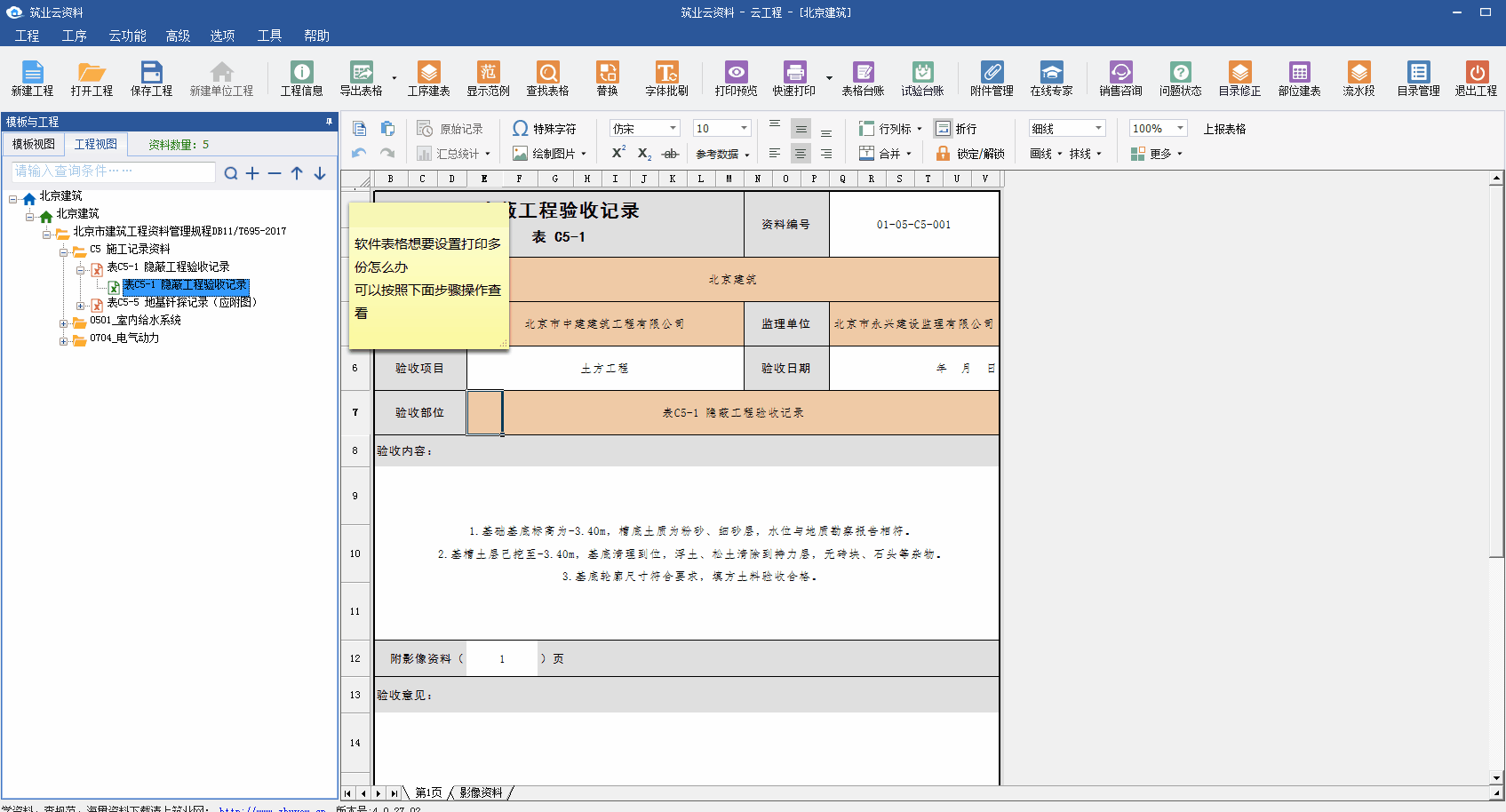Toggle superscript X² formatting

(618, 153)
